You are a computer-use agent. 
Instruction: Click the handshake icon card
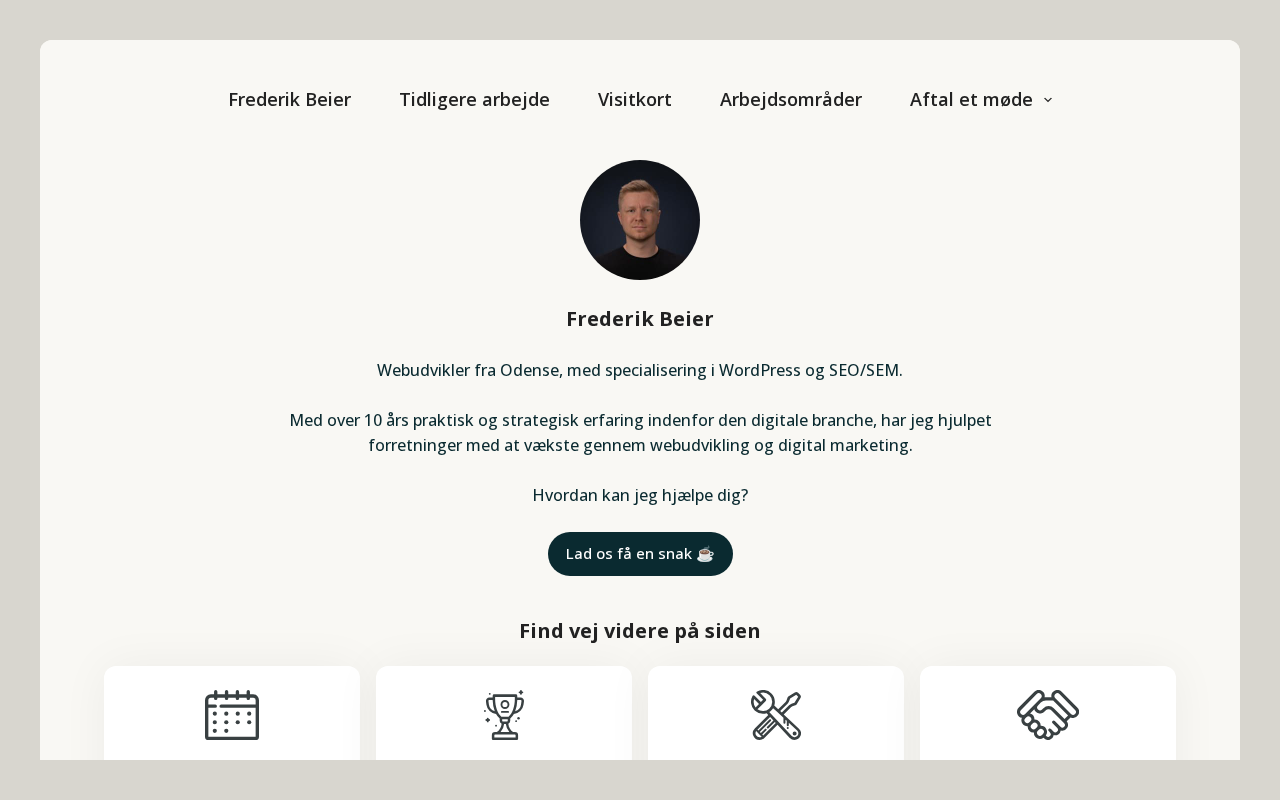tap(1048, 714)
